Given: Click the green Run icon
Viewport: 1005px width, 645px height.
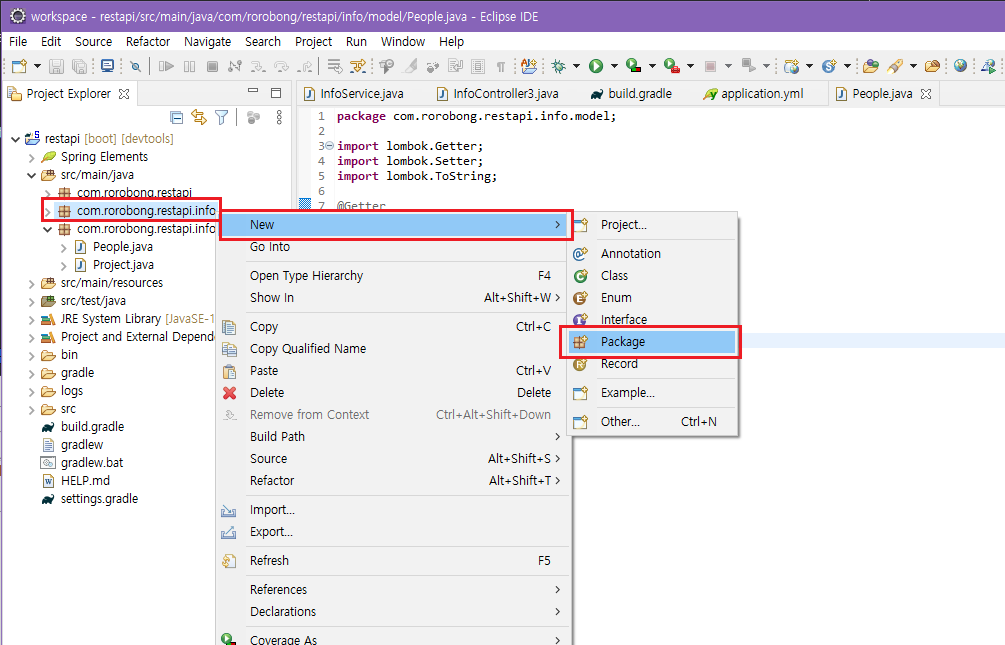Looking at the screenshot, I should point(596,66).
